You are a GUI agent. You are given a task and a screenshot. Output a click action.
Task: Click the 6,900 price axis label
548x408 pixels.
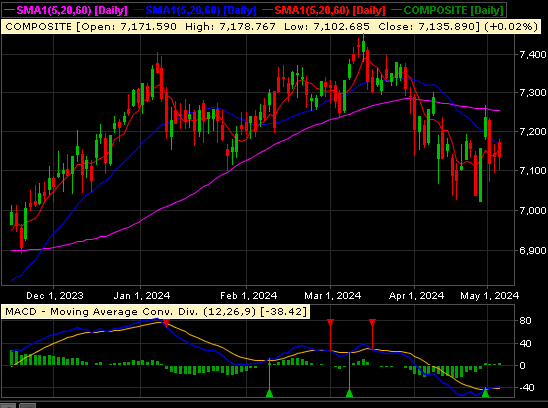coord(532,250)
